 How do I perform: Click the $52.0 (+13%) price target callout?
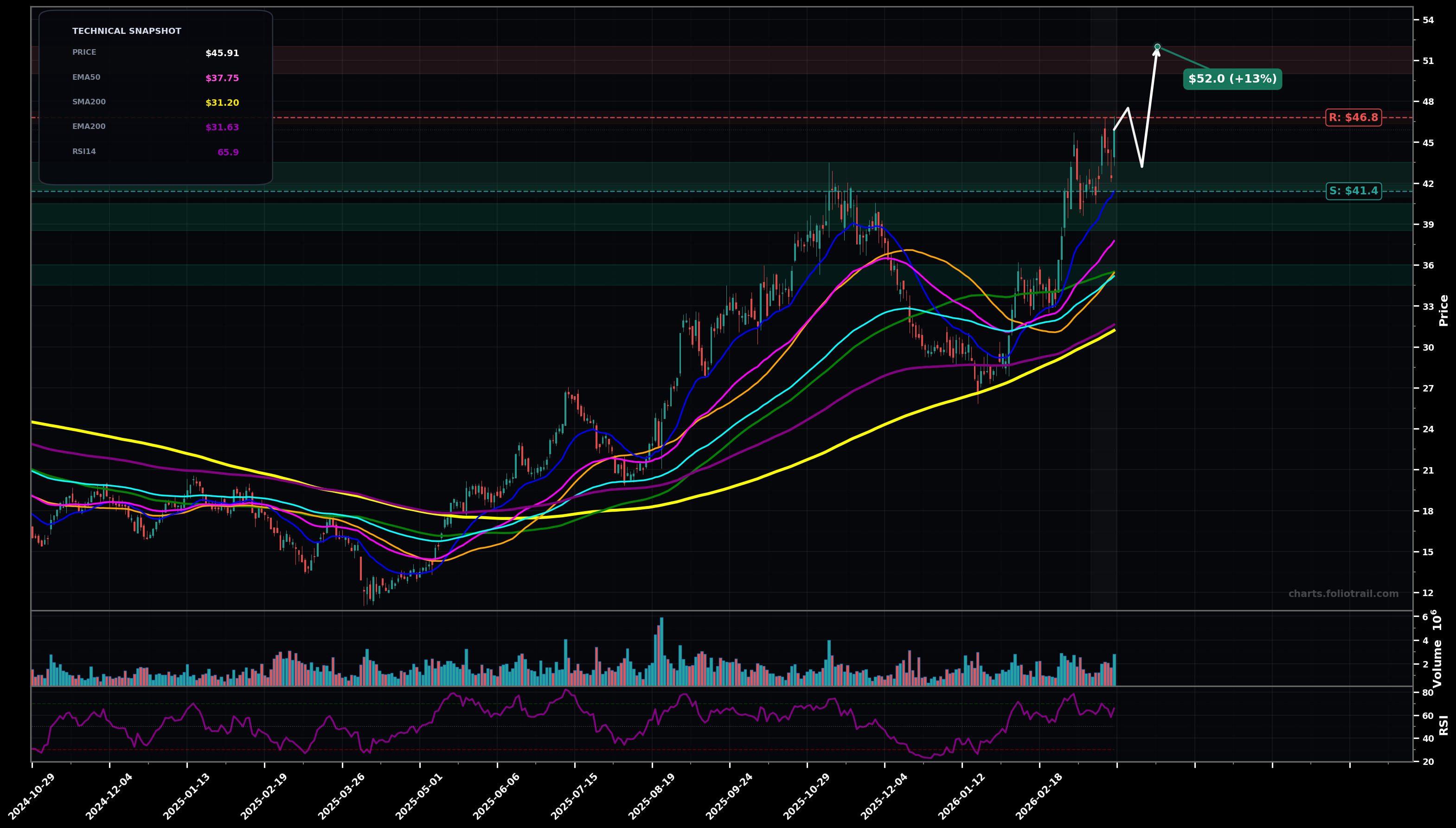[x=1232, y=80]
